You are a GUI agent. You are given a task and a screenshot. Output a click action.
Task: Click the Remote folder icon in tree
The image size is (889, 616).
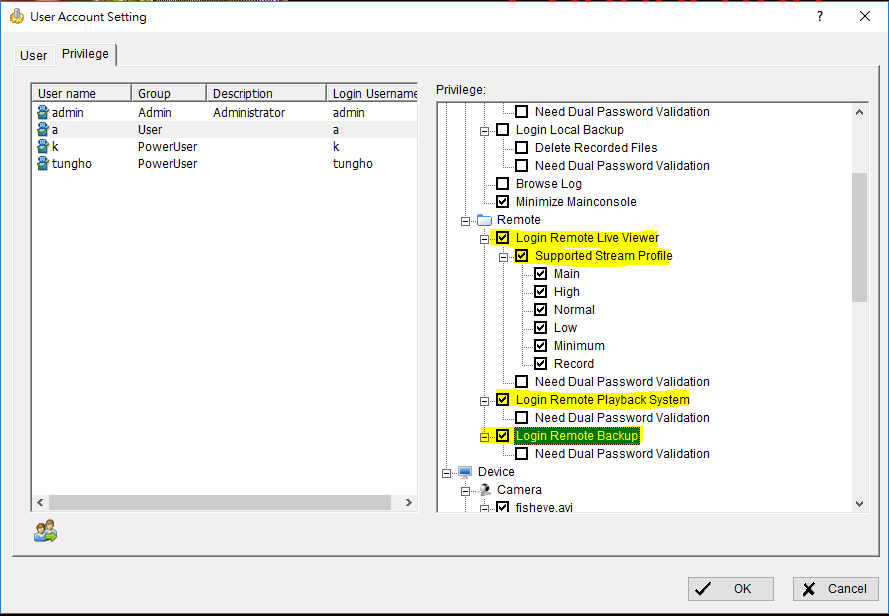[x=485, y=220]
